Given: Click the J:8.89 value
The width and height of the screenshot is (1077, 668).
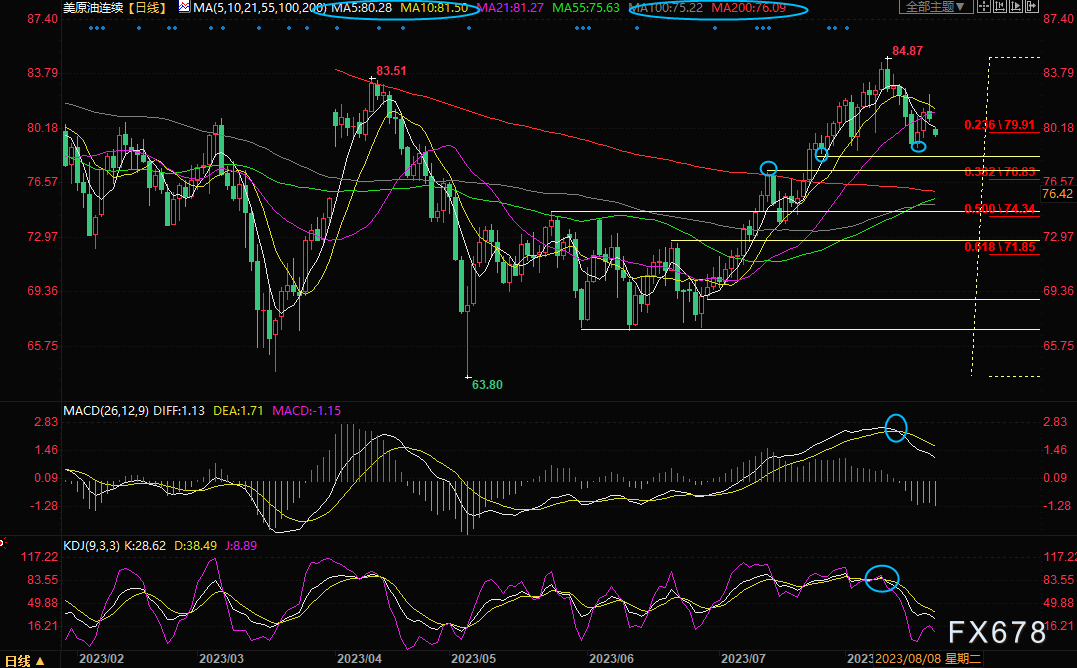Looking at the screenshot, I should tap(240, 546).
